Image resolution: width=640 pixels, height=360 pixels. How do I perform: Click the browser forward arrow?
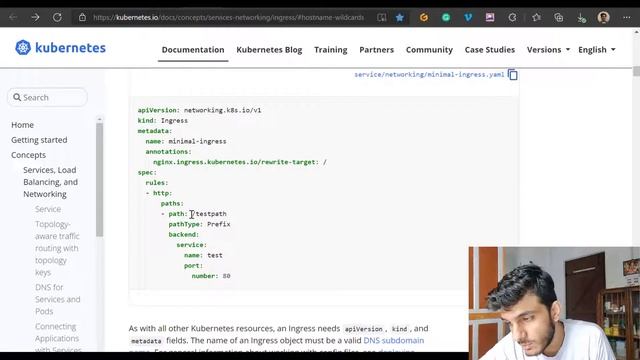pyautogui.click(x=35, y=17)
